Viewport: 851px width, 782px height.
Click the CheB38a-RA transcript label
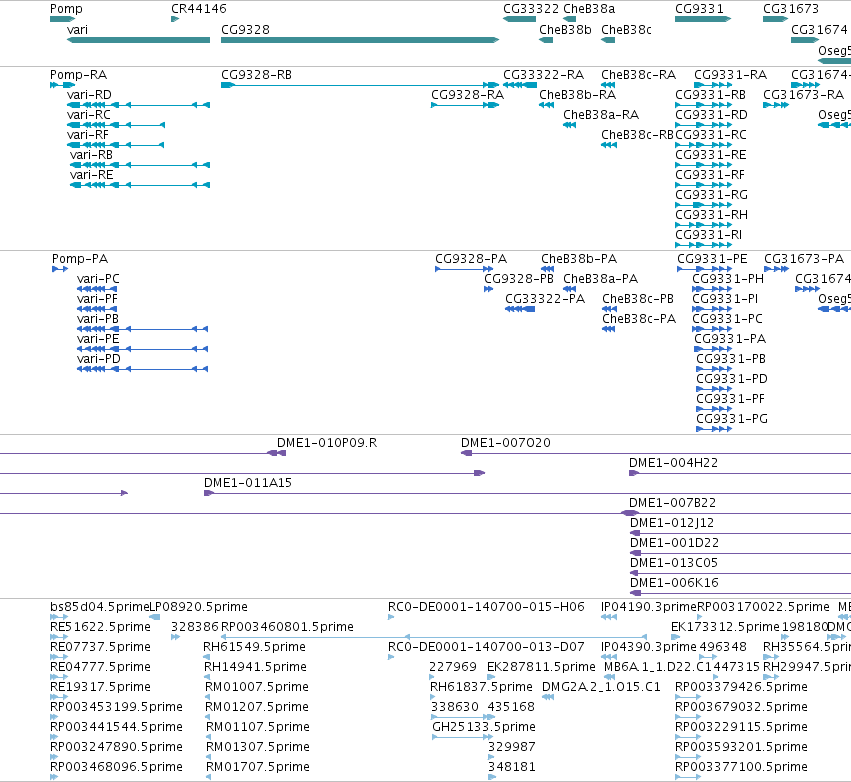click(601, 115)
